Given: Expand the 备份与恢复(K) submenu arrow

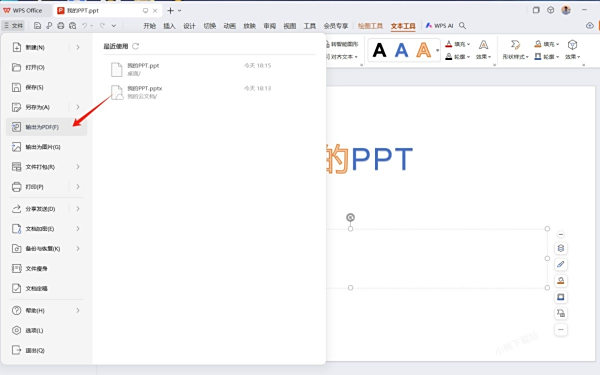Looking at the screenshot, I should tap(78, 249).
